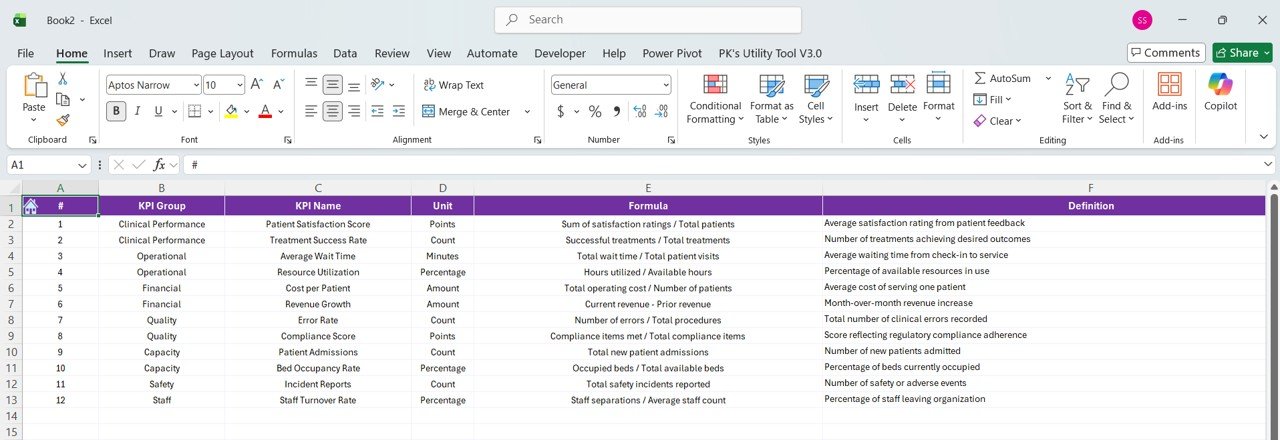Apply the Accounting dollar number format
Image resolution: width=1280 pixels, height=440 pixels.
click(x=561, y=111)
